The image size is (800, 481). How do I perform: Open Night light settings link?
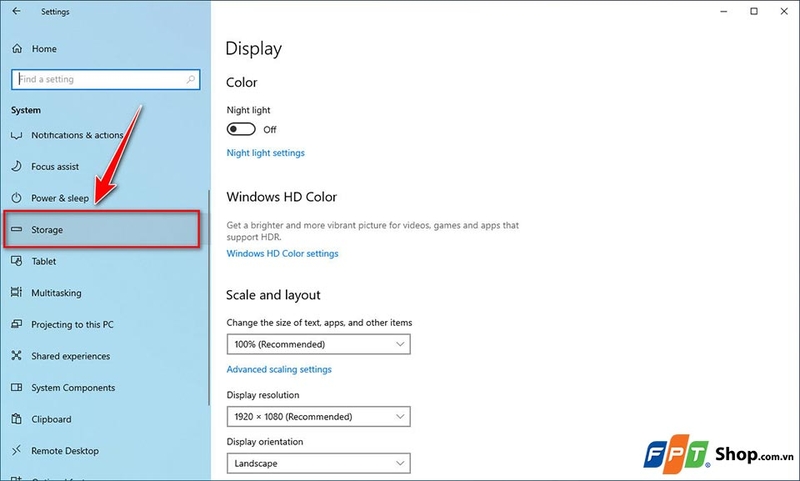(x=265, y=153)
